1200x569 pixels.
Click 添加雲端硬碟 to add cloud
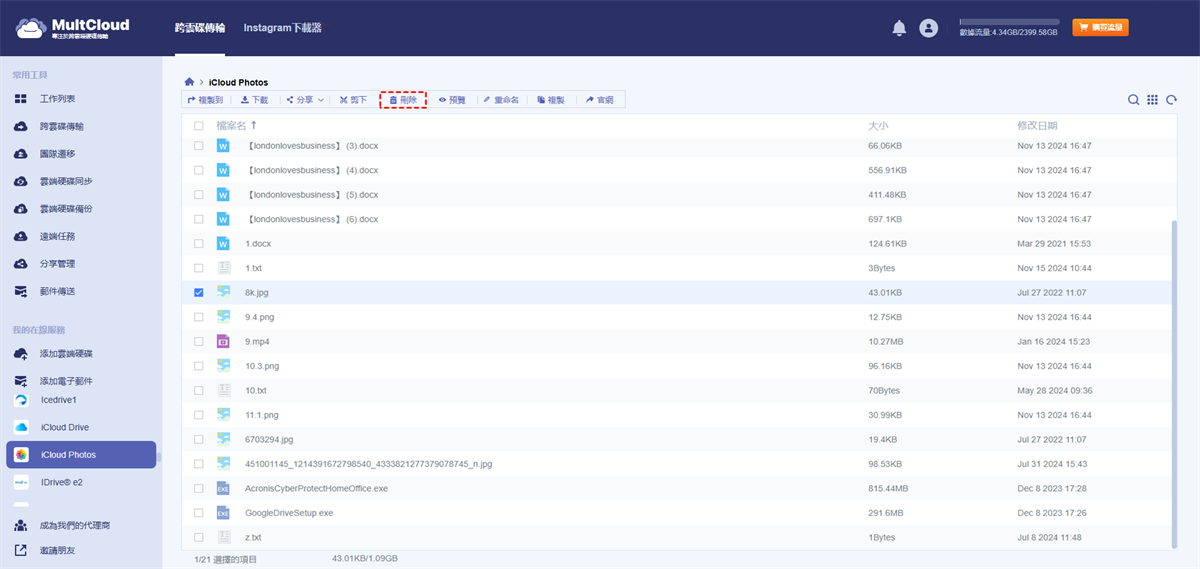tap(66, 354)
